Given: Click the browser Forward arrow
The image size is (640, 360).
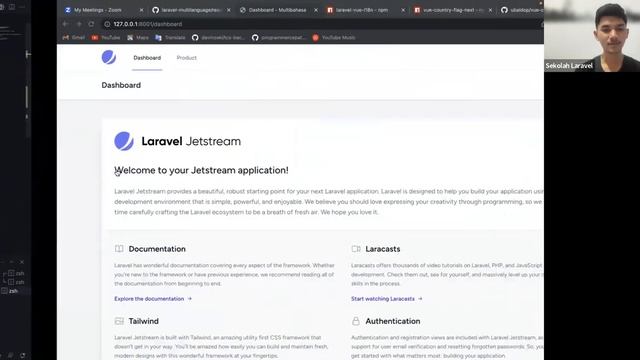Looking at the screenshot, I should coord(78,24).
